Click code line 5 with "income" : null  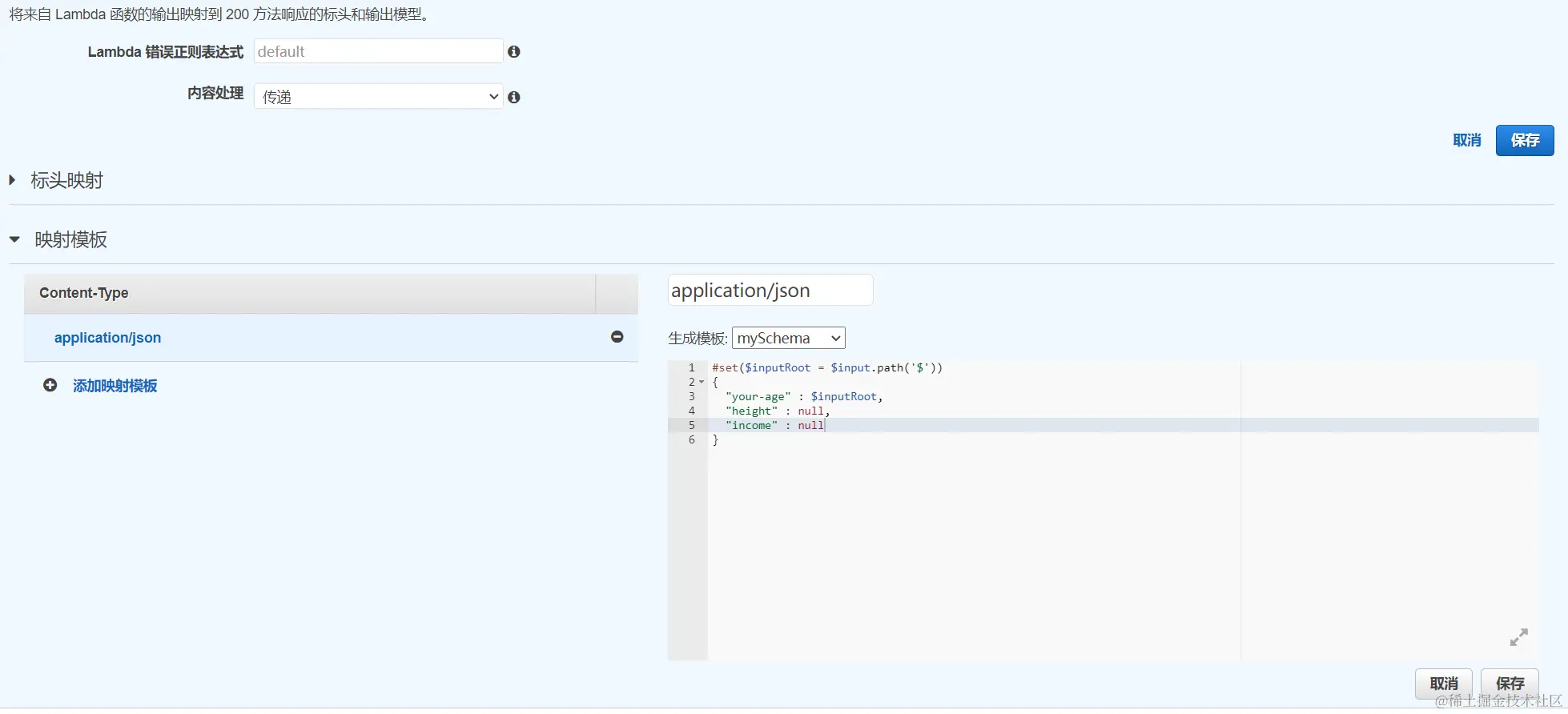point(774,425)
